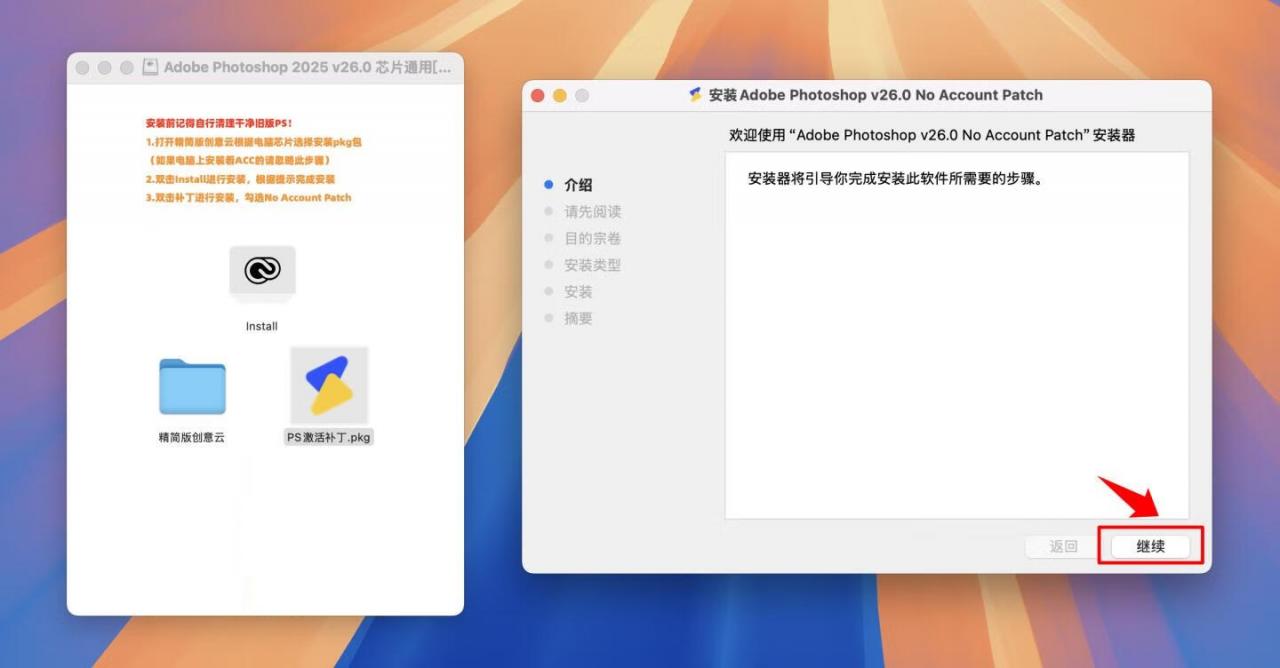The height and width of the screenshot is (668, 1280).
Task: Select the PS激活补丁.pkg file label
Action: [328, 436]
